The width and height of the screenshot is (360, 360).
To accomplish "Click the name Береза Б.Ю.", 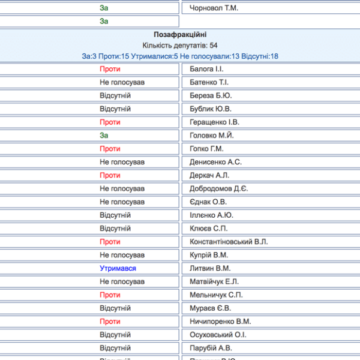I will pos(211,96).
